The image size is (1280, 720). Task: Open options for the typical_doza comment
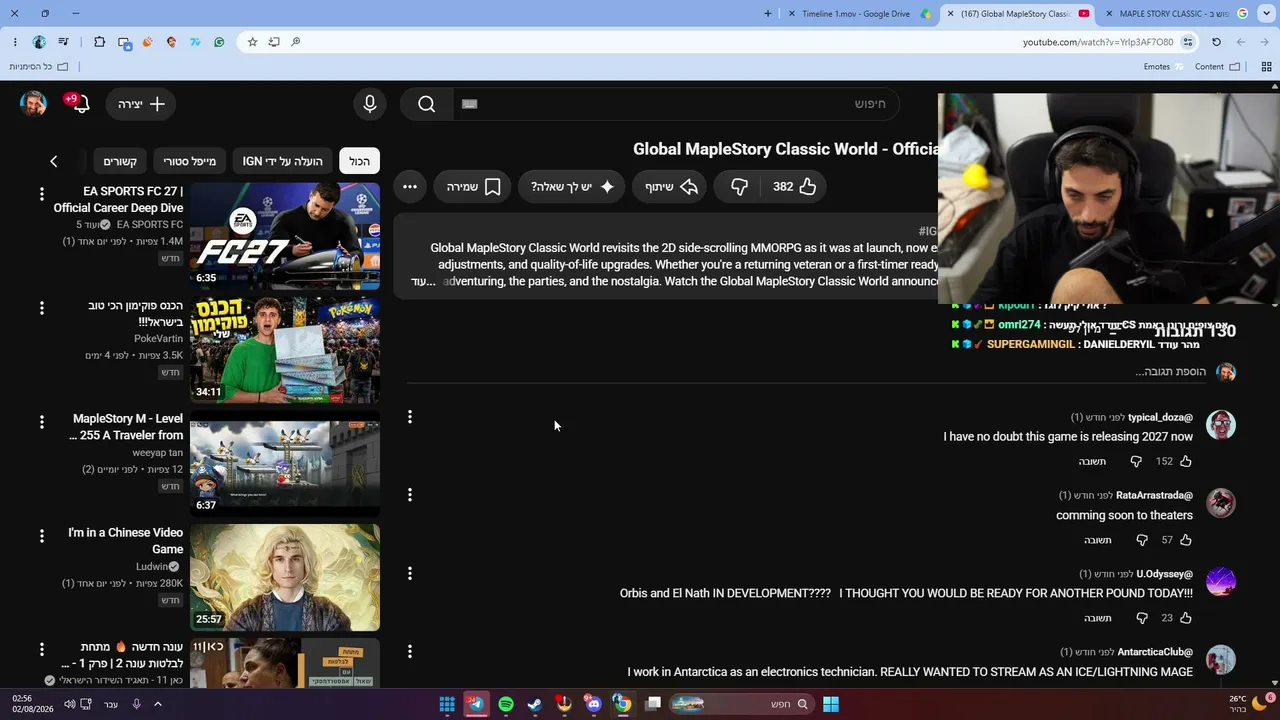(410, 417)
